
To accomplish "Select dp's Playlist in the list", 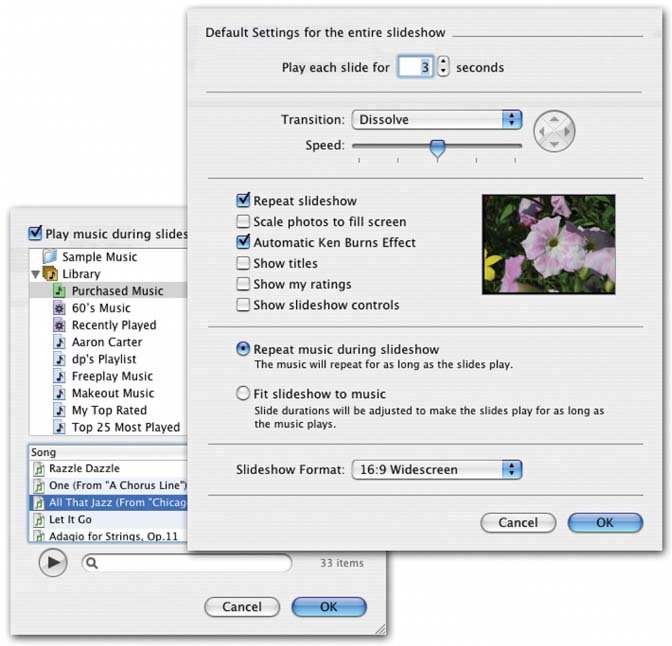I will tap(108, 359).
